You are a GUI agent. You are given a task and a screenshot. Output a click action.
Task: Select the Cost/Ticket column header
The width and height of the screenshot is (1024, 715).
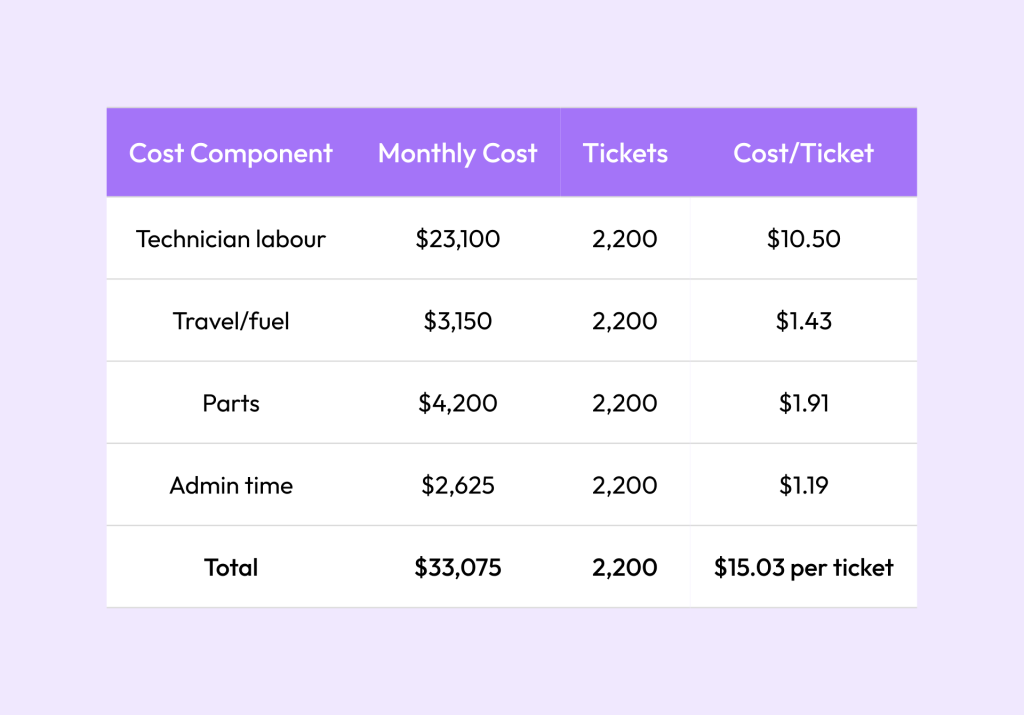pyautogui.click(x=803, y=153)
